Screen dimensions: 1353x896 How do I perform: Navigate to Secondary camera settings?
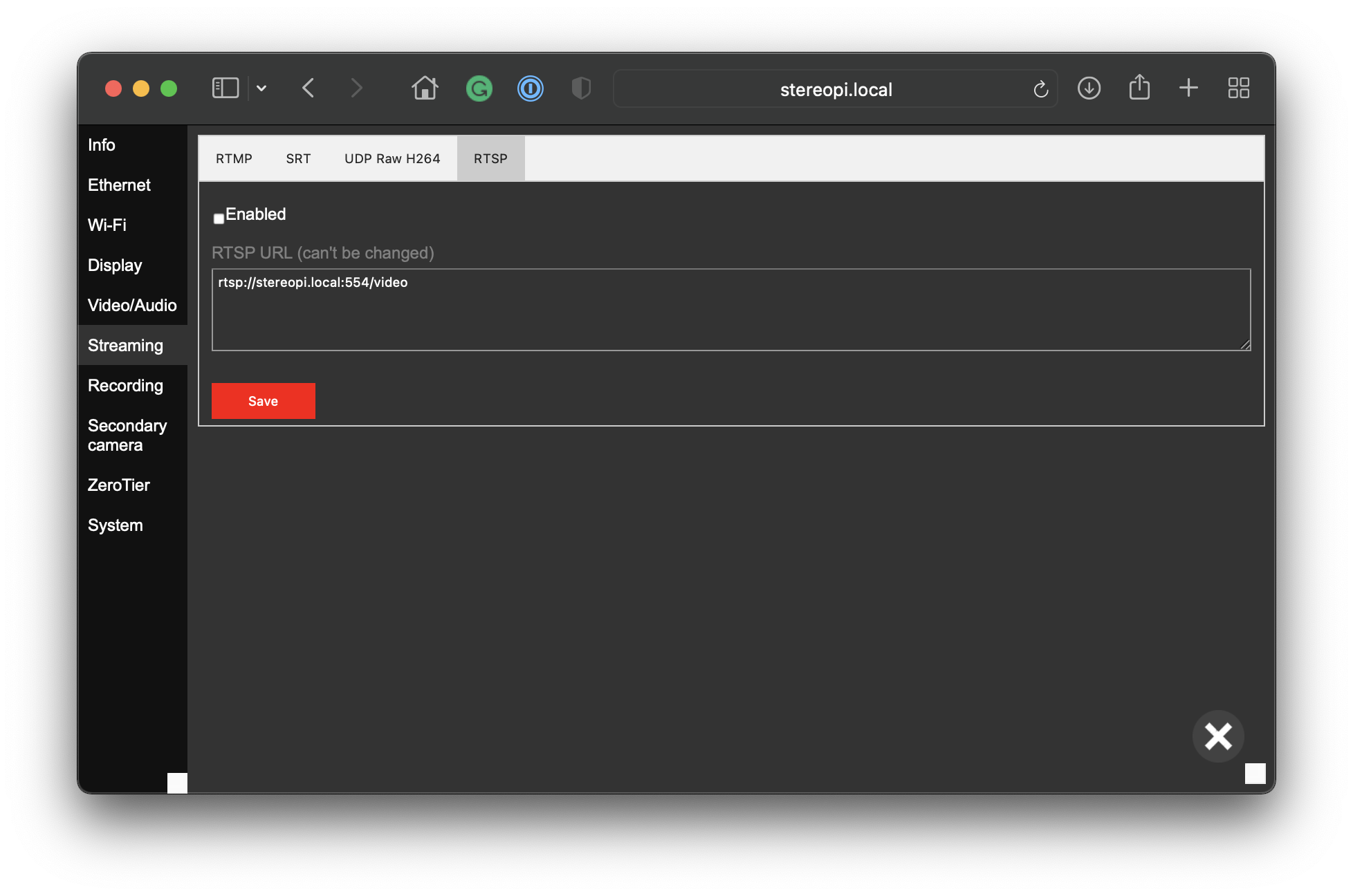click(x=127, y=436)
